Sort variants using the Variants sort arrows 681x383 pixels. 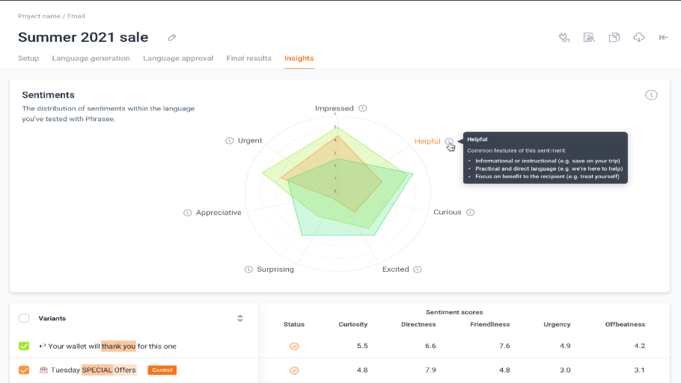tap(240, 318)
